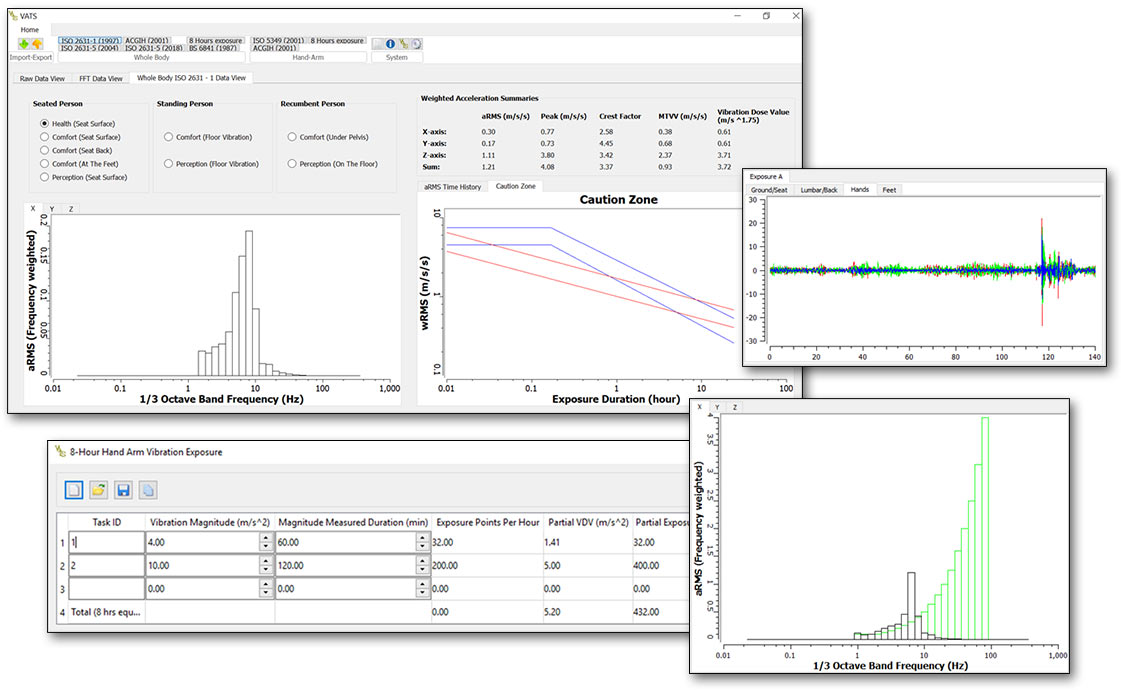
Task: Open Feet tab in Exposure A window
Action: [x=889, y=190]
